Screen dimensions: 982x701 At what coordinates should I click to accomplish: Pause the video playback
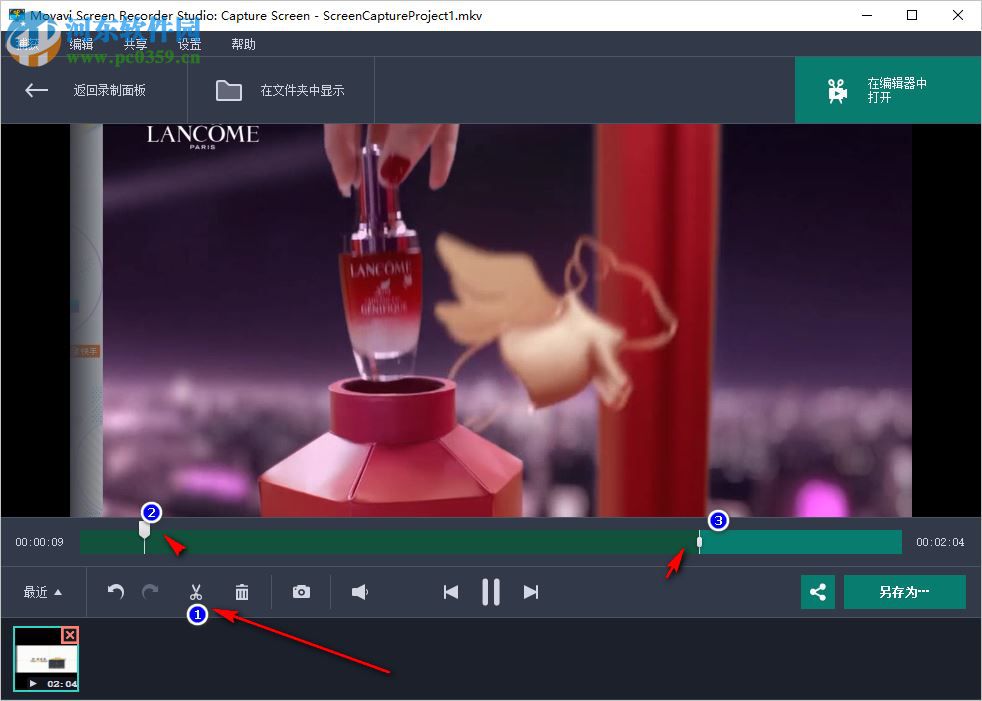click(x=490, y=591)
